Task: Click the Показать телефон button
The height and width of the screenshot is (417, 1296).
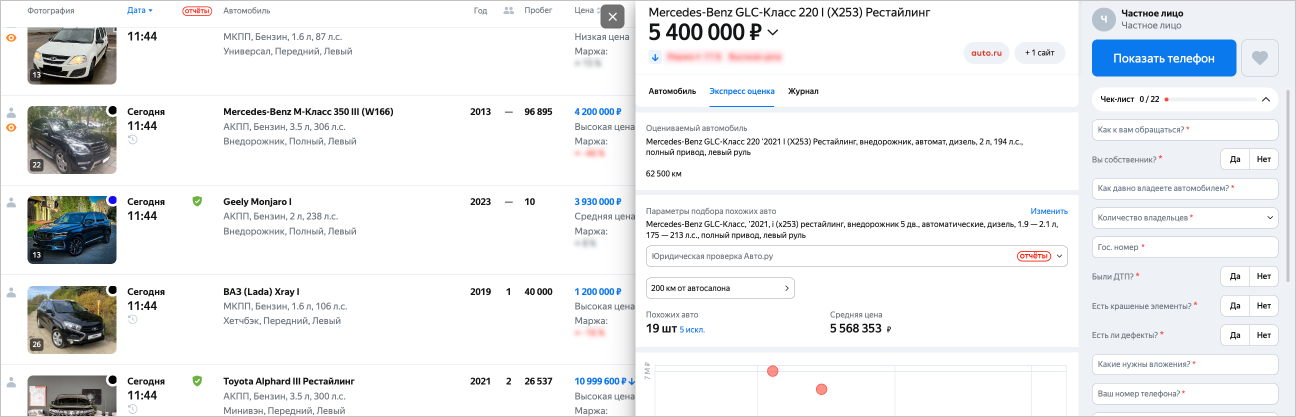Action: 1164,58
